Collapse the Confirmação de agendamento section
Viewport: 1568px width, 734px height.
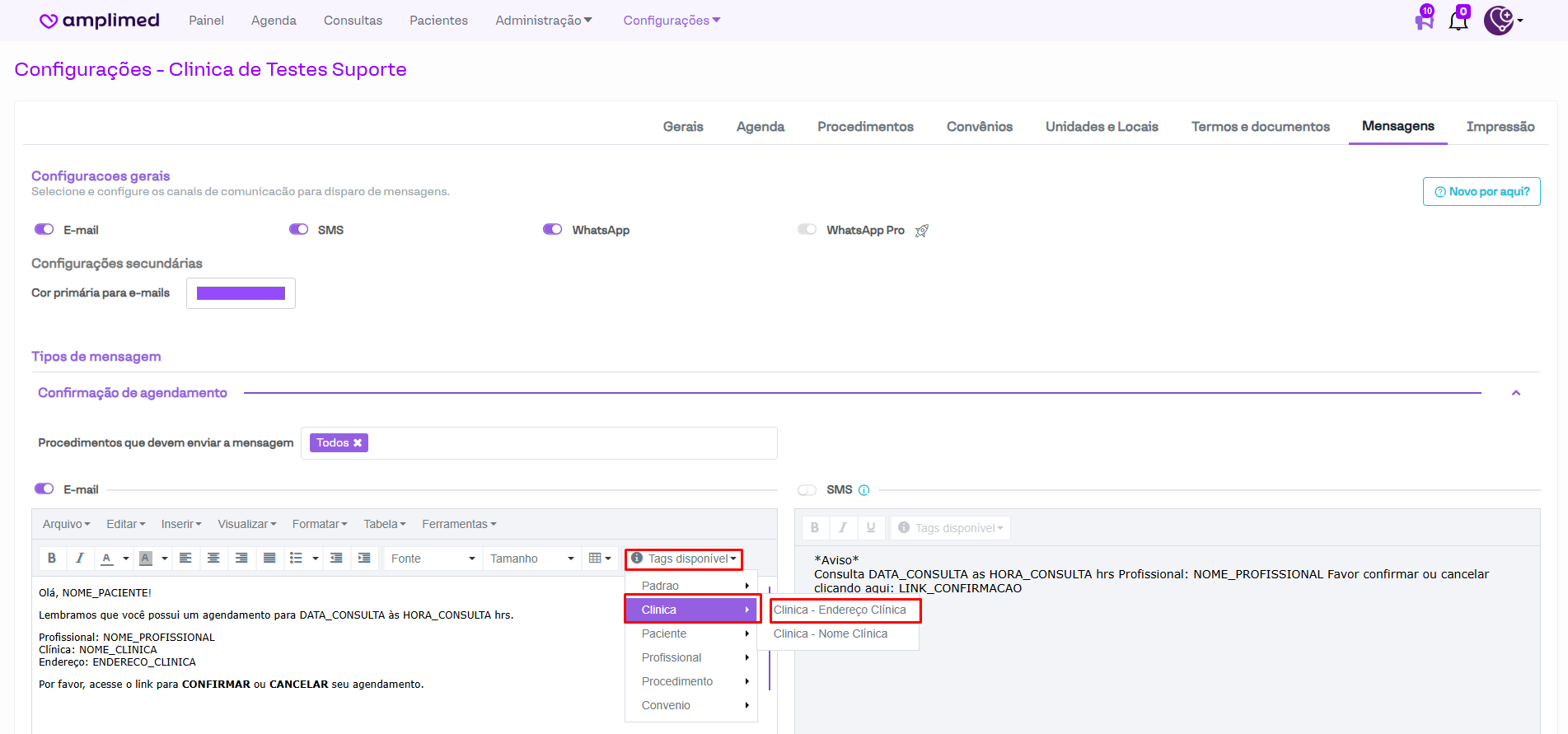1515,393
